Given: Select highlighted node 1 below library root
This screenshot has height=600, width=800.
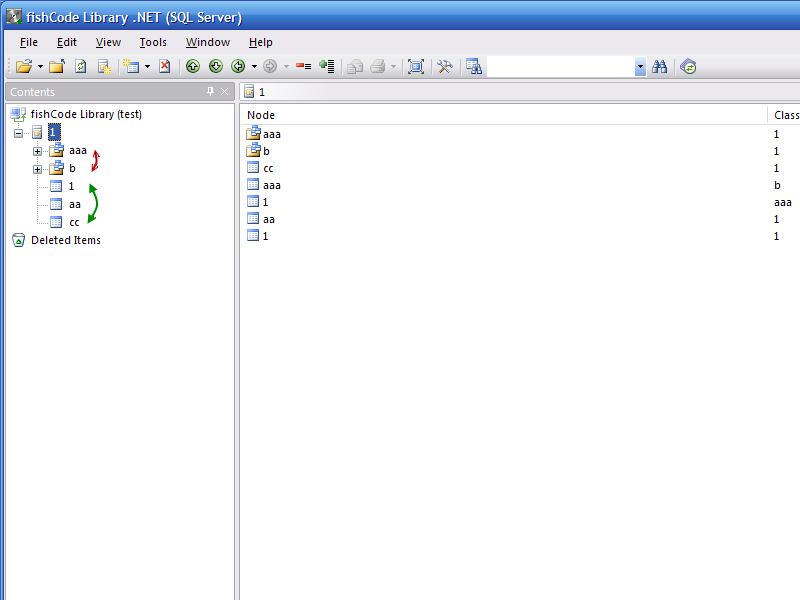Looking at the screenshot, I should (54, 132).
